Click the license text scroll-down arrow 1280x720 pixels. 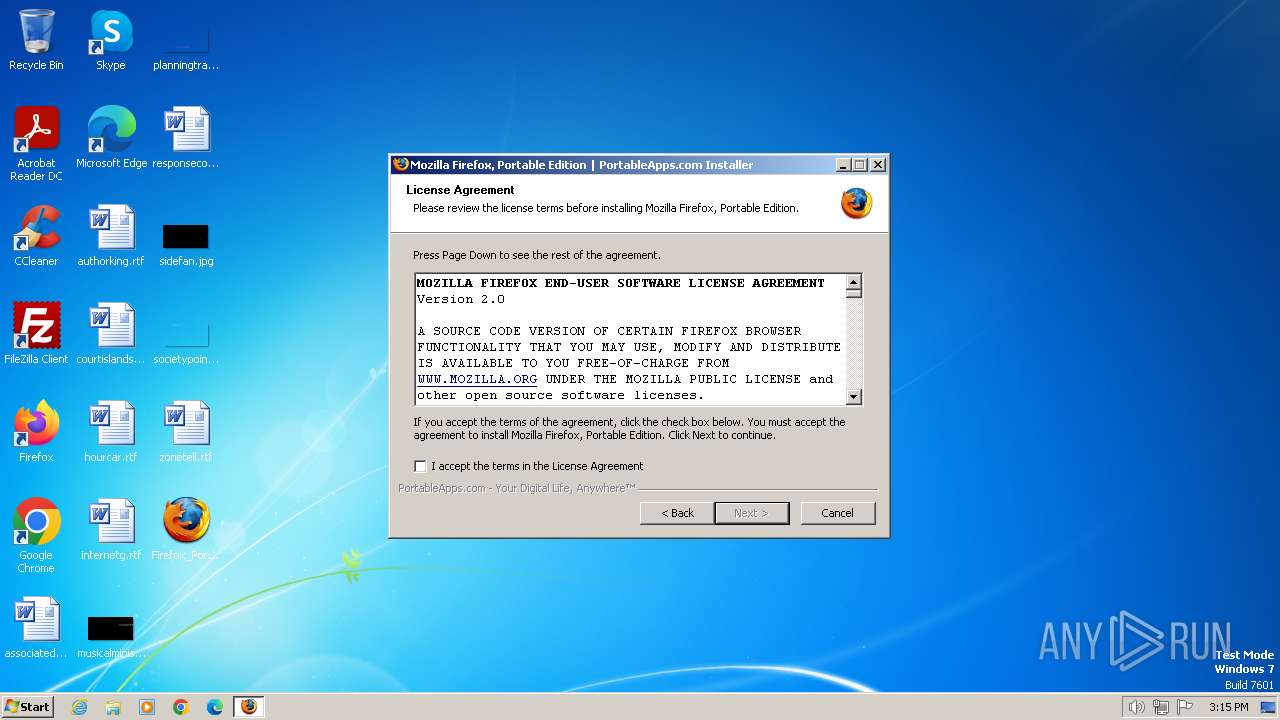pos(853,396)
